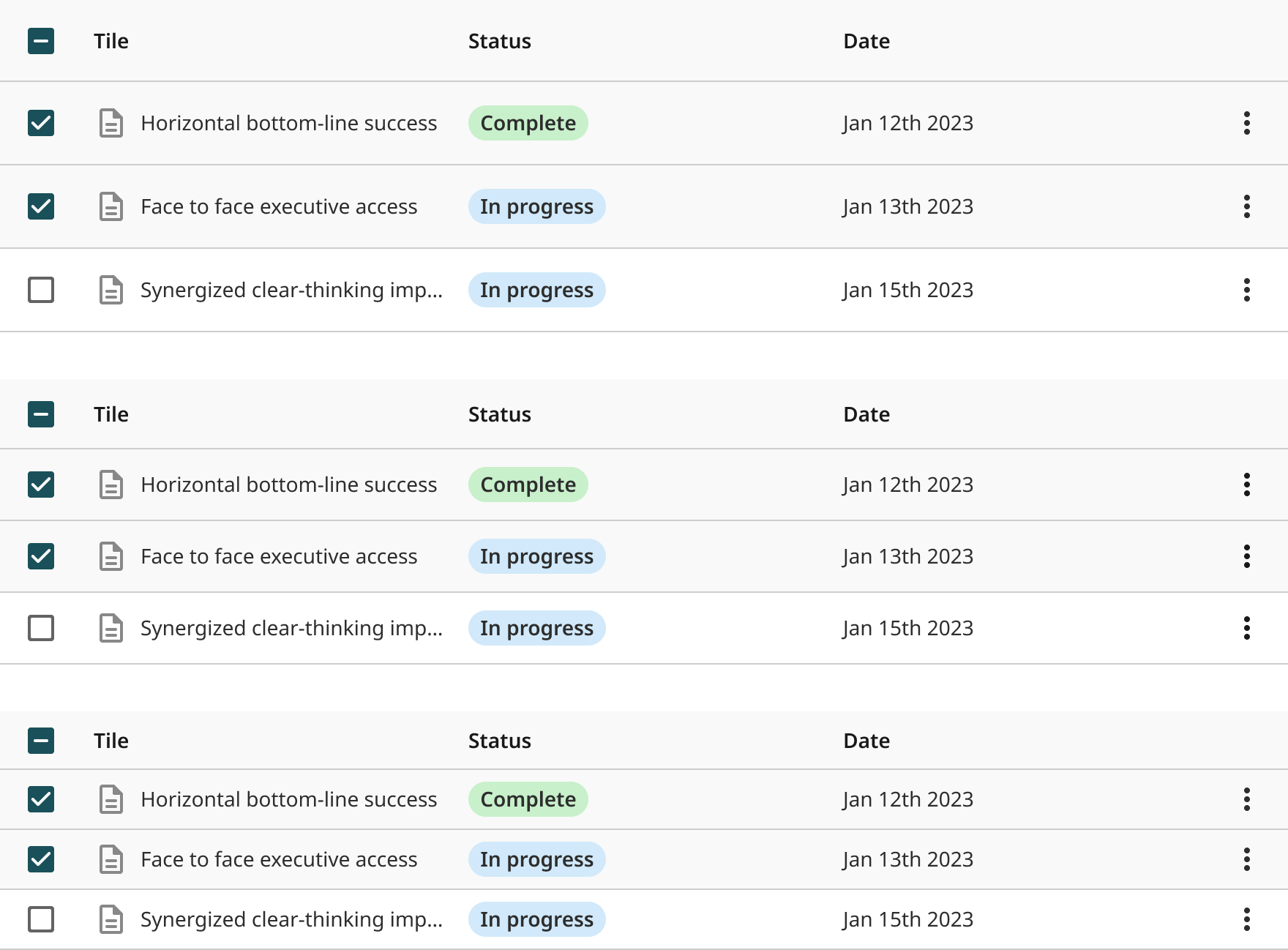Open more options for Synergized row in middle table
The width and height of the screenshot is (1288, 950).
click(1246, 628)
